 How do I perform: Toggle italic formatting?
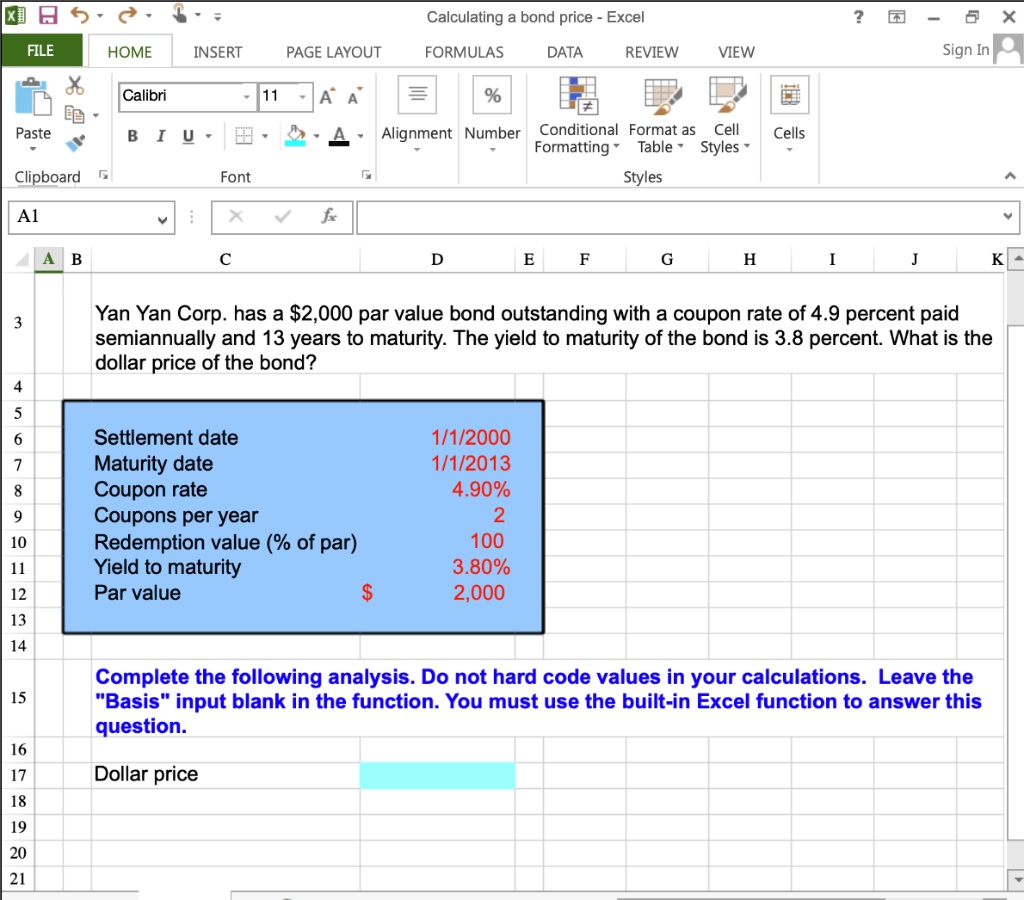tap(160, 135)
